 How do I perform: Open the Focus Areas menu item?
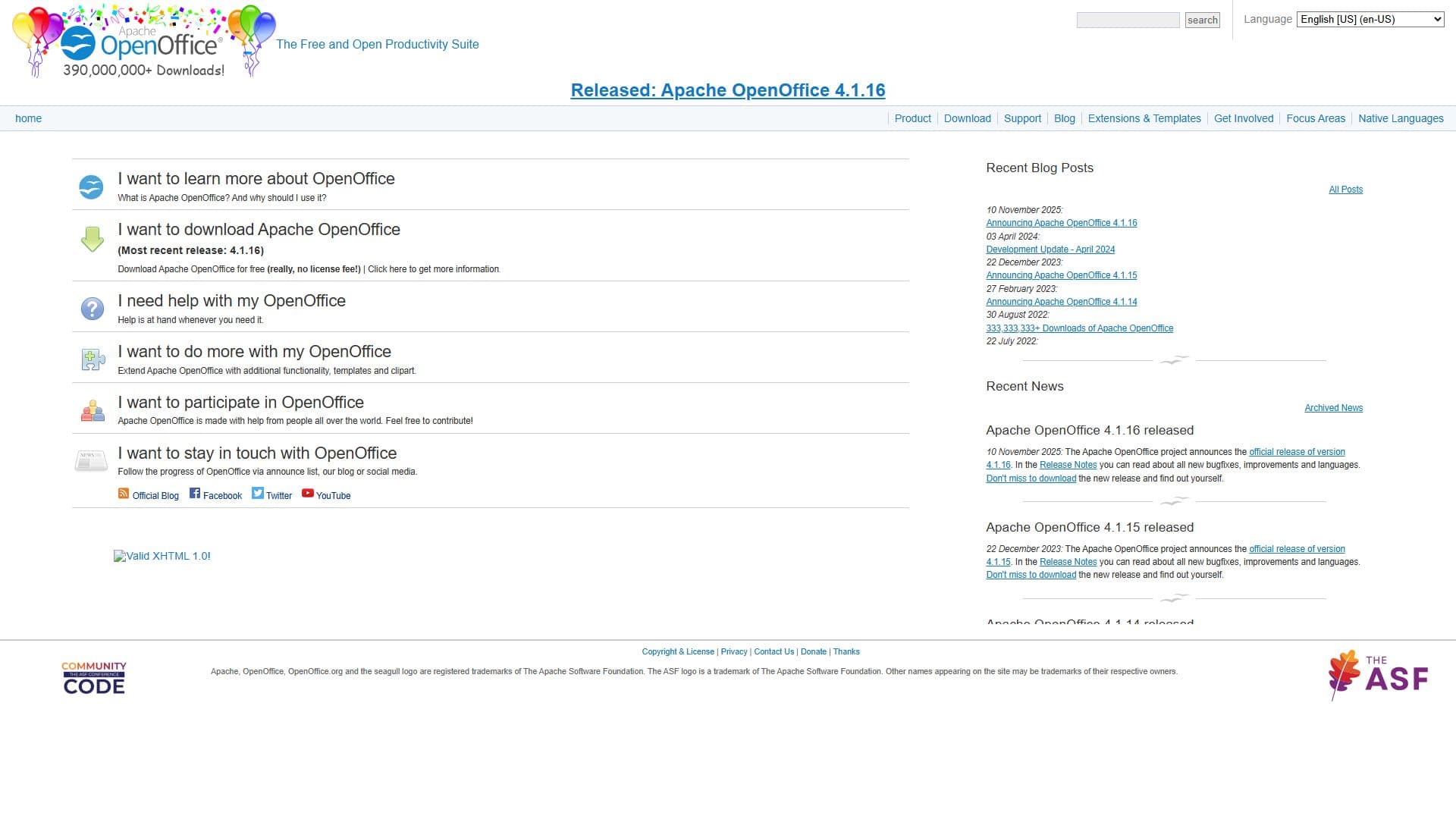pyautogui.click(x=1315, y=118)
